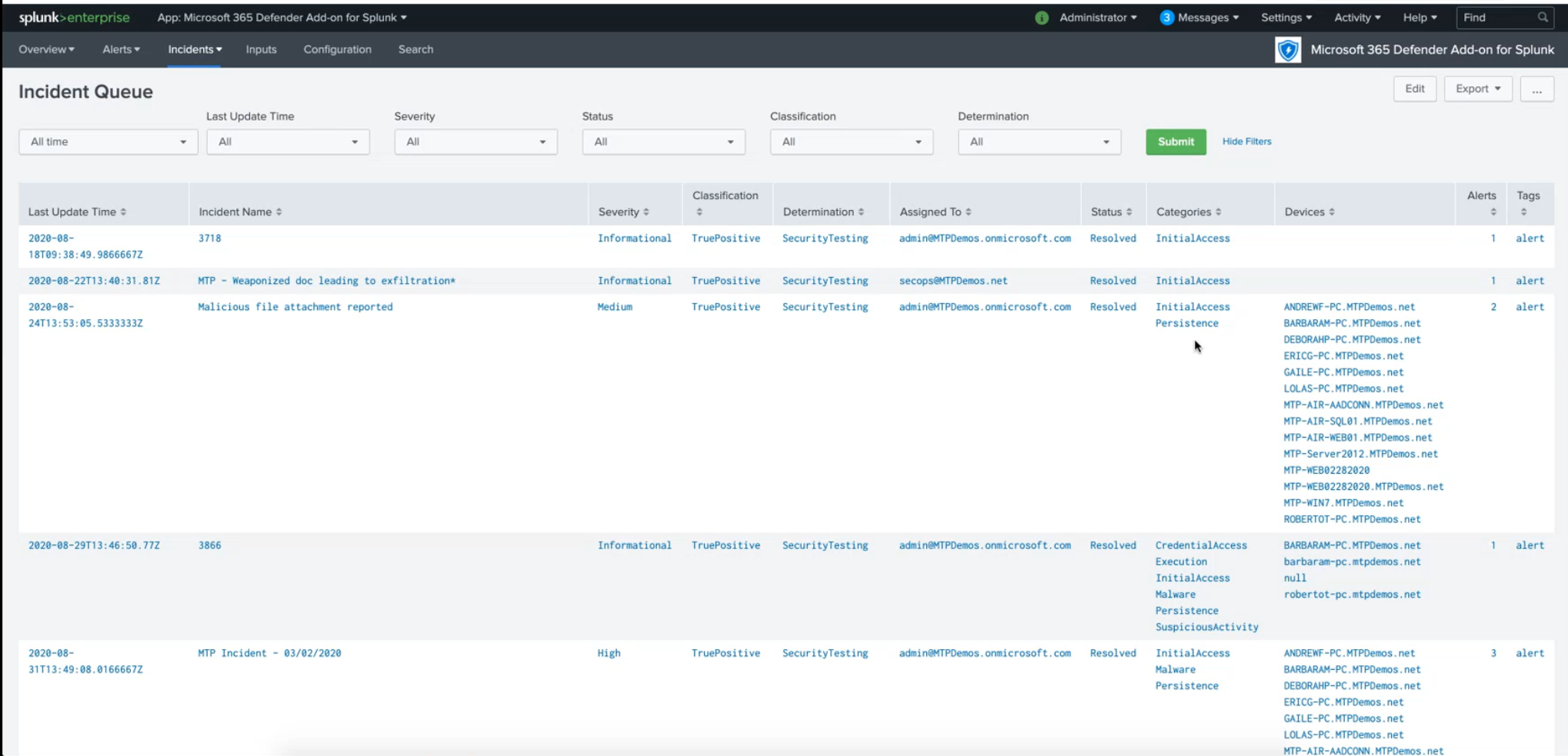Image resolution: width=1568 pixels, height=756 pixels.
Task: Open the Classification filter dropdown
Action: tap(851, 142)
